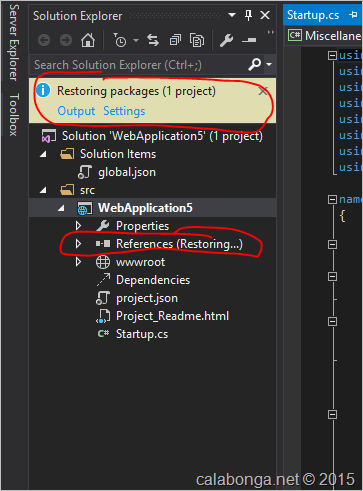Close the Solution Explorer panel

(x=265, y=15)
